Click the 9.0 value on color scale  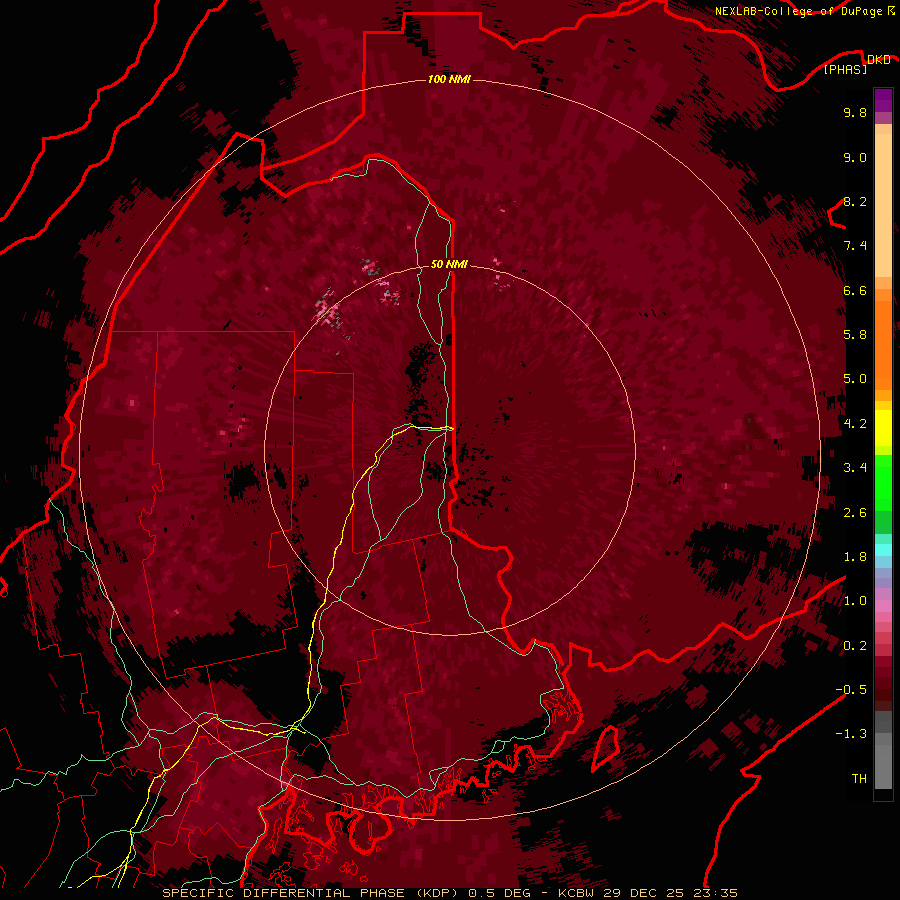(855, 157)
